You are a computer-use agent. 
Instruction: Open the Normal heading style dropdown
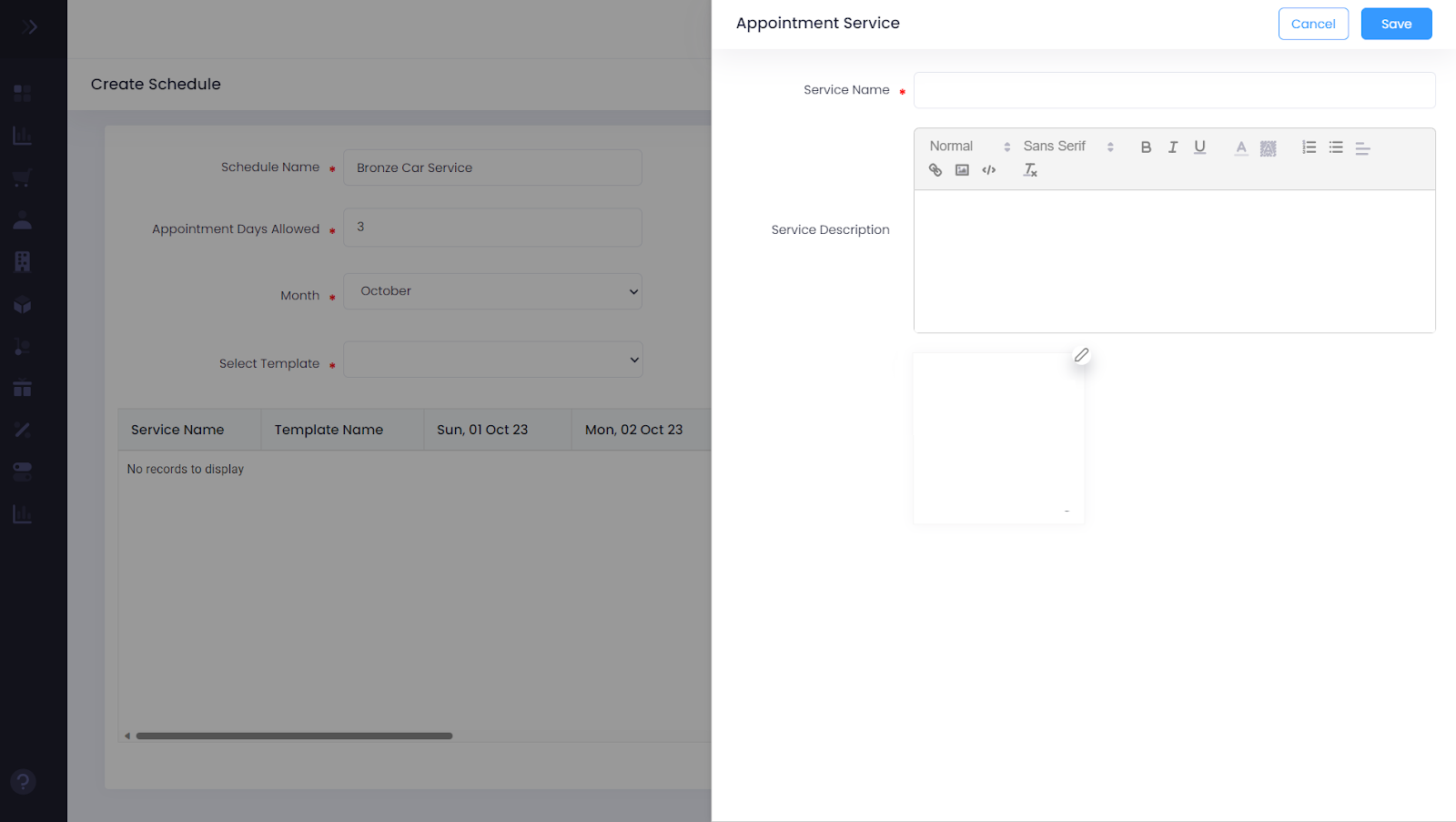coord(968,147)
